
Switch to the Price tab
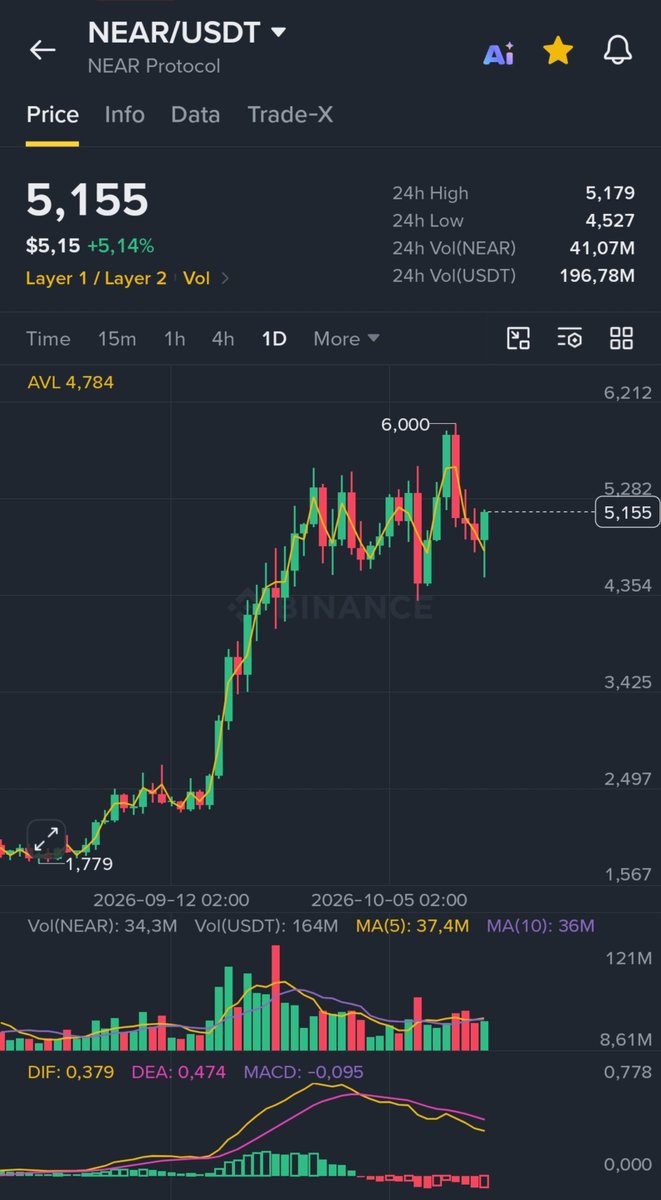coord(52,114)
